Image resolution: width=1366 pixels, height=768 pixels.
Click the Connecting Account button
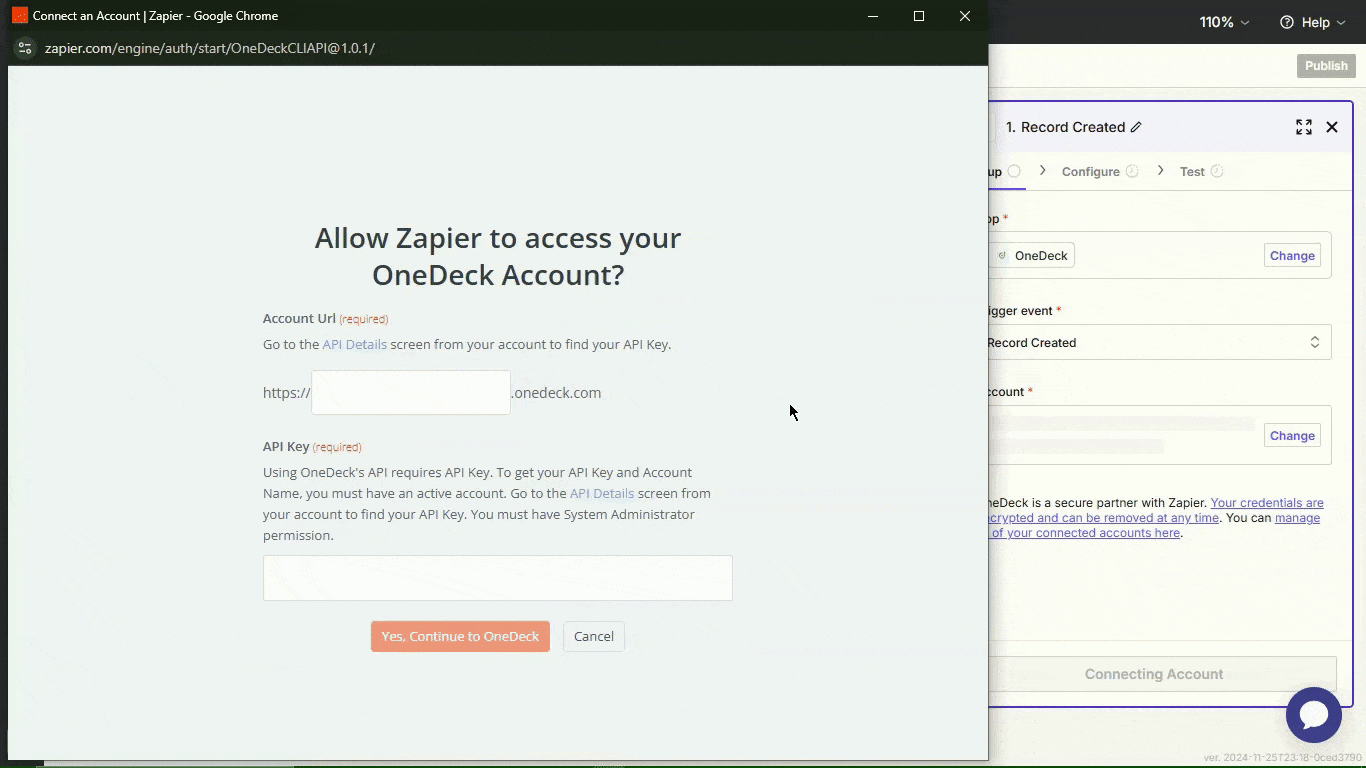[x=1154, y=674]
